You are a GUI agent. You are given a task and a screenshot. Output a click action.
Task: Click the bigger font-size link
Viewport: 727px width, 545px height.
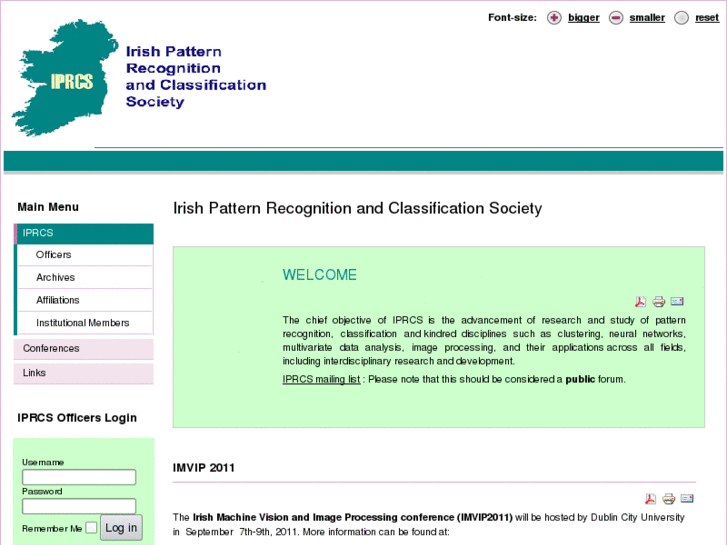point(584,18)
